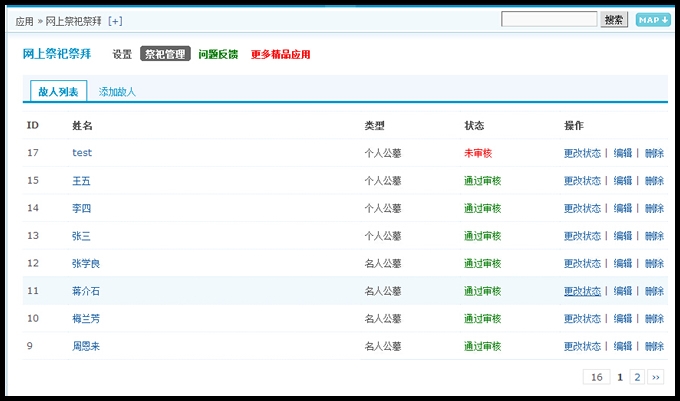Go to page 2 in pagination
This screenshot has width=680, height=401.
coord(637,377)
